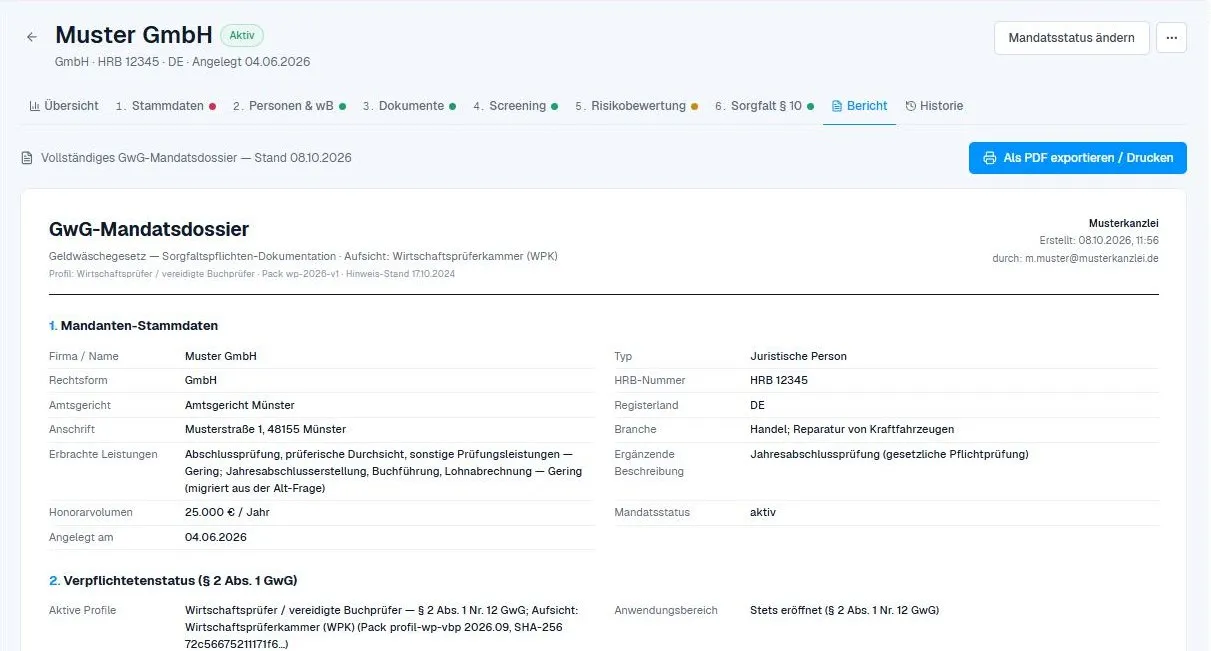
Task: Click the Historie clock icon
Action: 911,106
